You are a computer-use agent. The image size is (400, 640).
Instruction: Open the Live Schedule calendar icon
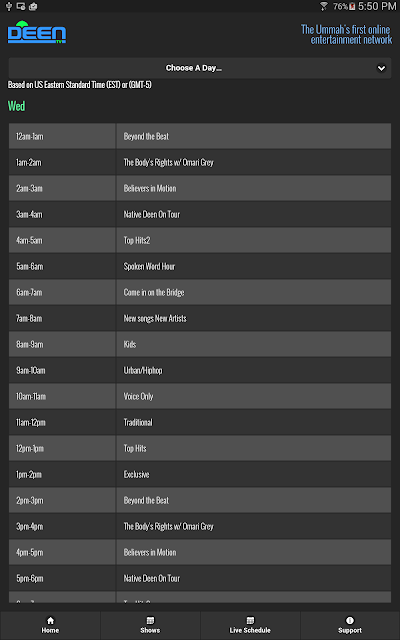250,620
